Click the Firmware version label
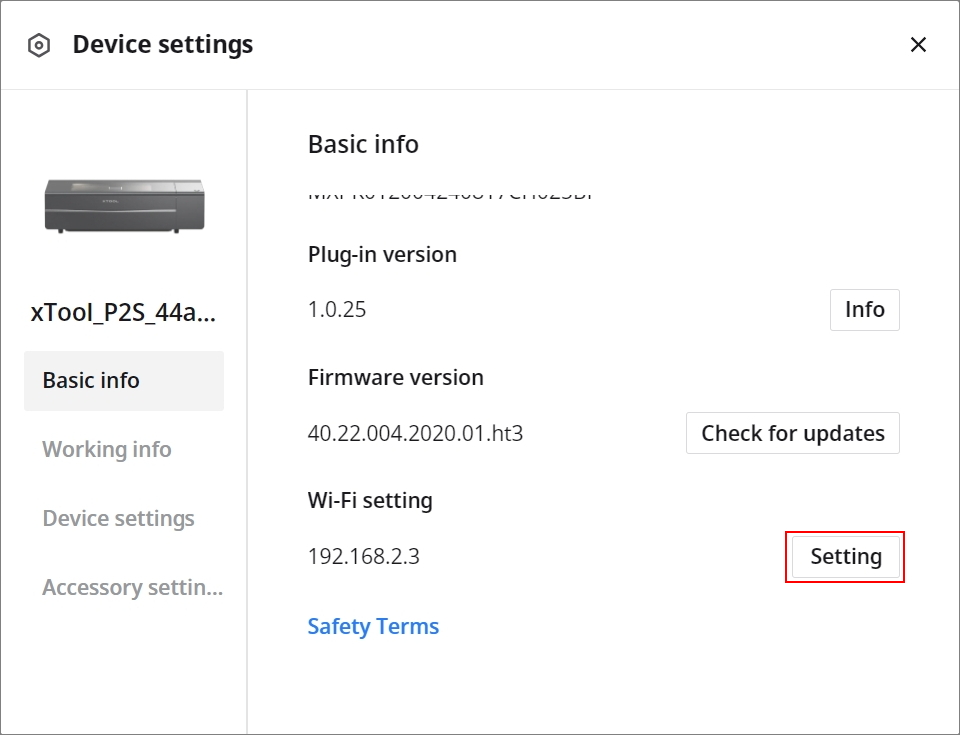This screenshot has height=735, width=960. point(395,377)
